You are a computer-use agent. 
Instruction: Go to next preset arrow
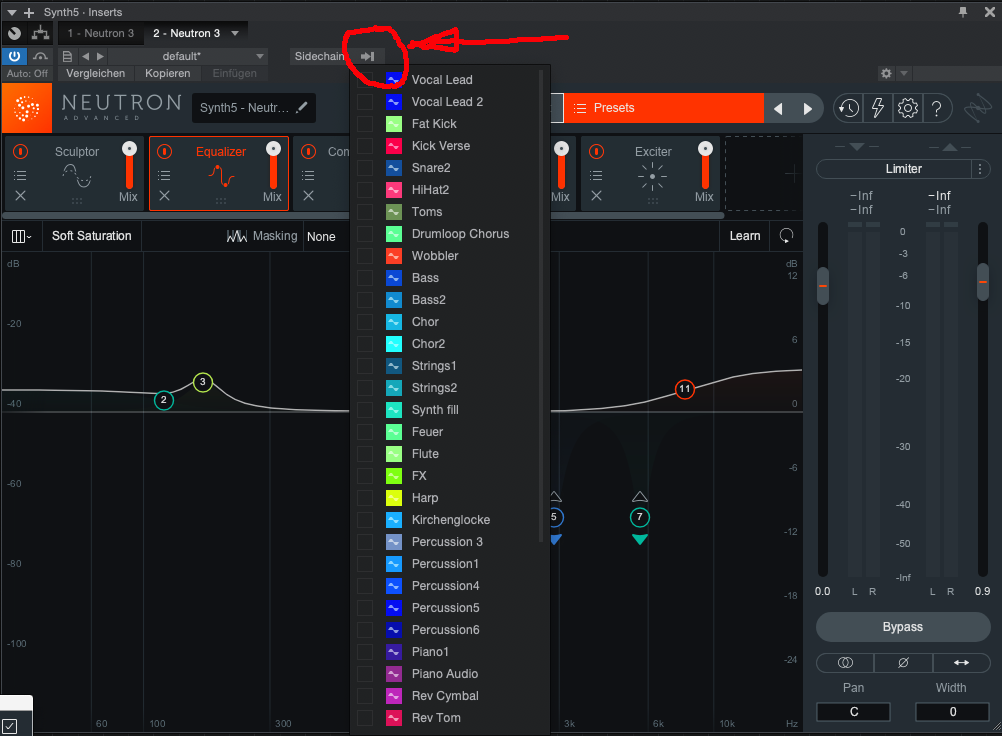click(x=808, y=109)
